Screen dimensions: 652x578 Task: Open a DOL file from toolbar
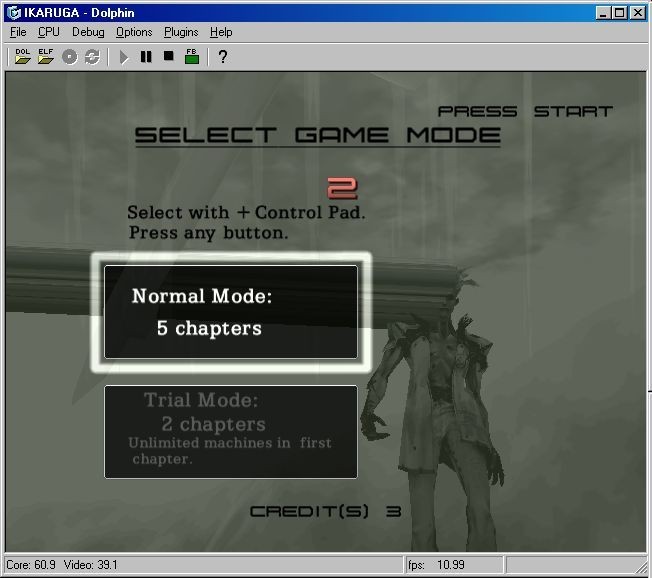[x=22, y=57]
